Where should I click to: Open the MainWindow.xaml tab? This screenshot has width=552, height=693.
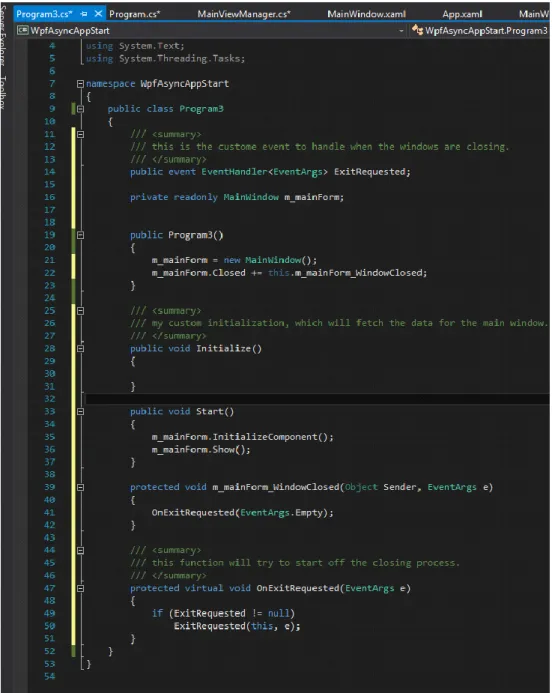(x=366, y=14)
